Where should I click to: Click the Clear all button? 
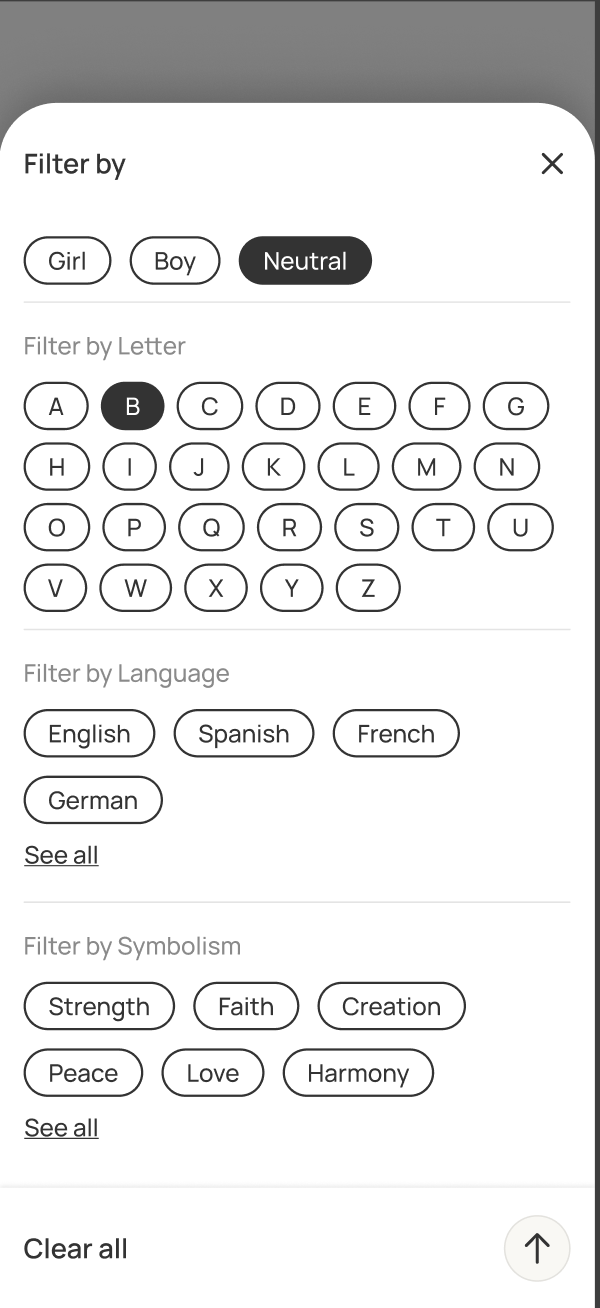point(76,1249)
